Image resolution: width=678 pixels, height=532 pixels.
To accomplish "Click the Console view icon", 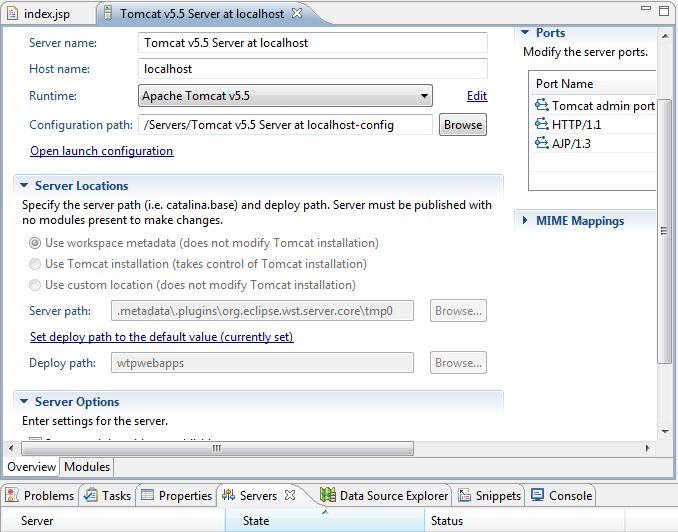I will point(537,494).
